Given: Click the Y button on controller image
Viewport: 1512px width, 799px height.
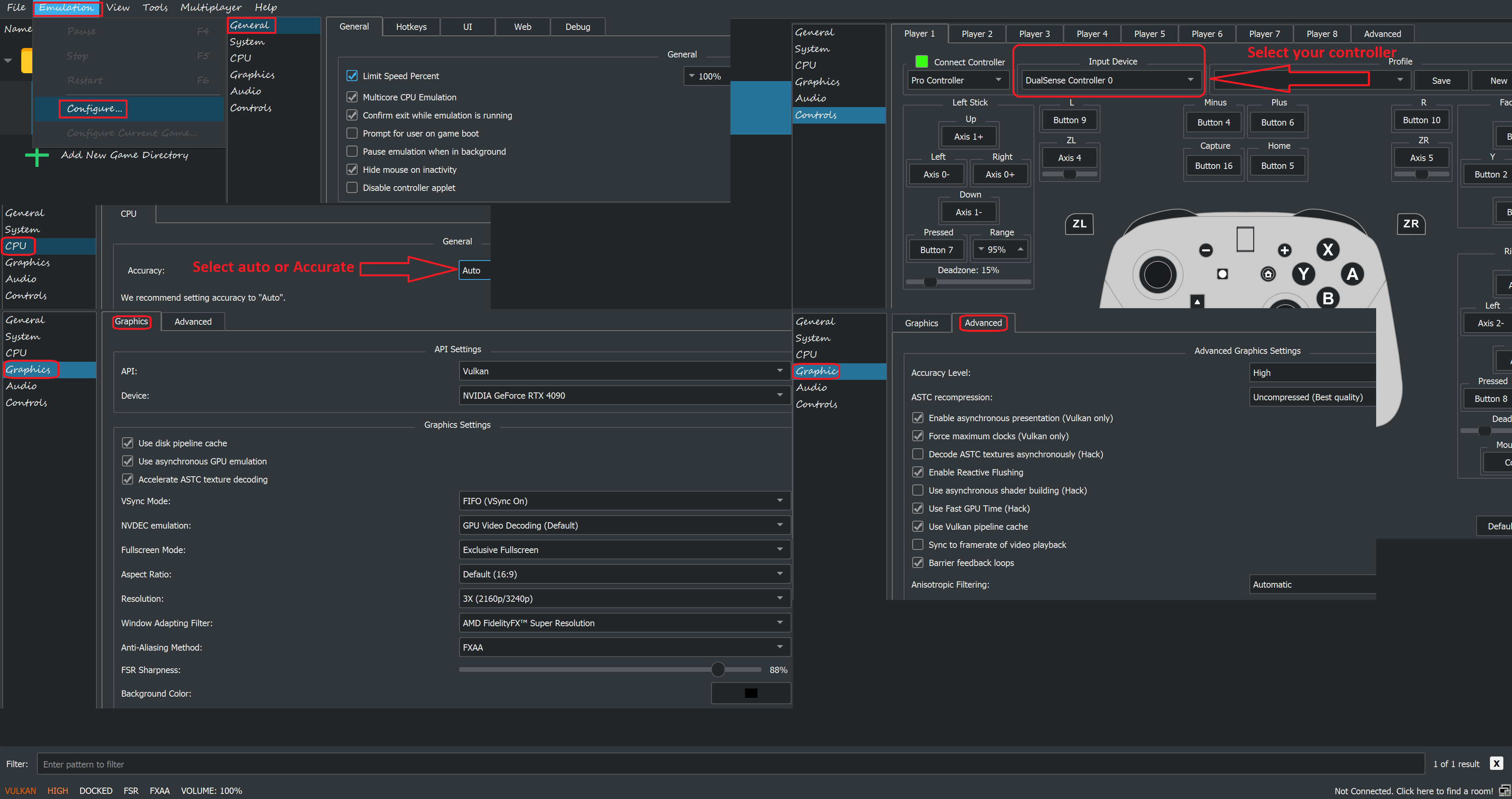Looking at the screenshot, I should point(1304,274).
